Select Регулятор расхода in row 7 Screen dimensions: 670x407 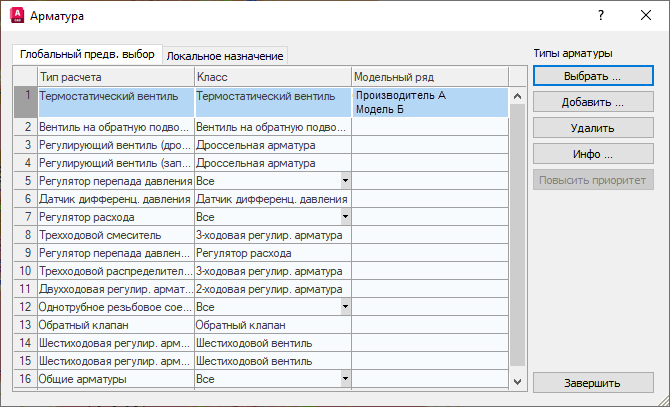pos(116,217)
